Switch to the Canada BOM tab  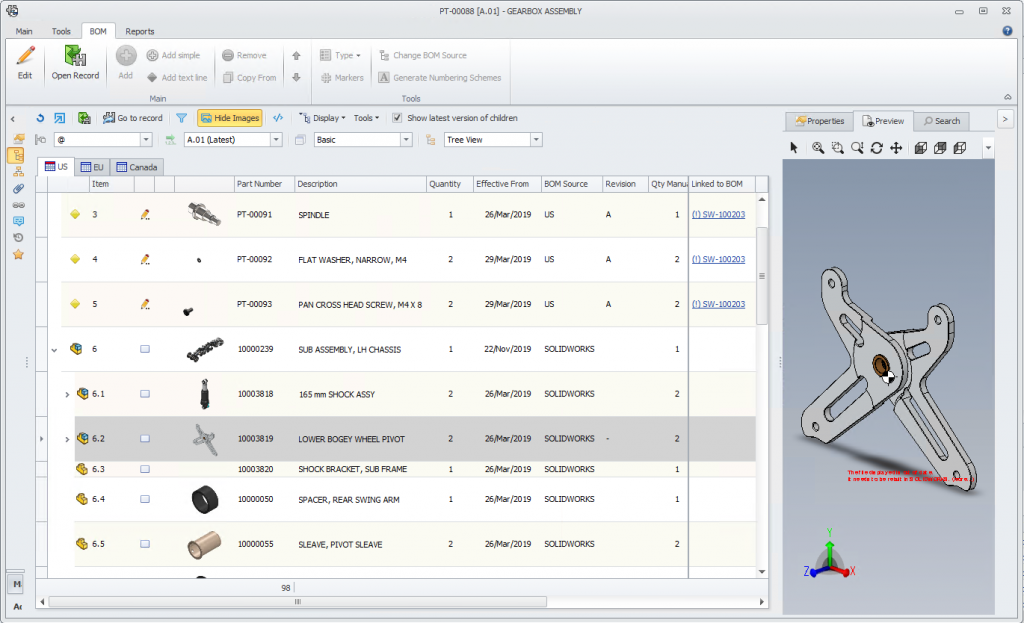tap(137, 167)
